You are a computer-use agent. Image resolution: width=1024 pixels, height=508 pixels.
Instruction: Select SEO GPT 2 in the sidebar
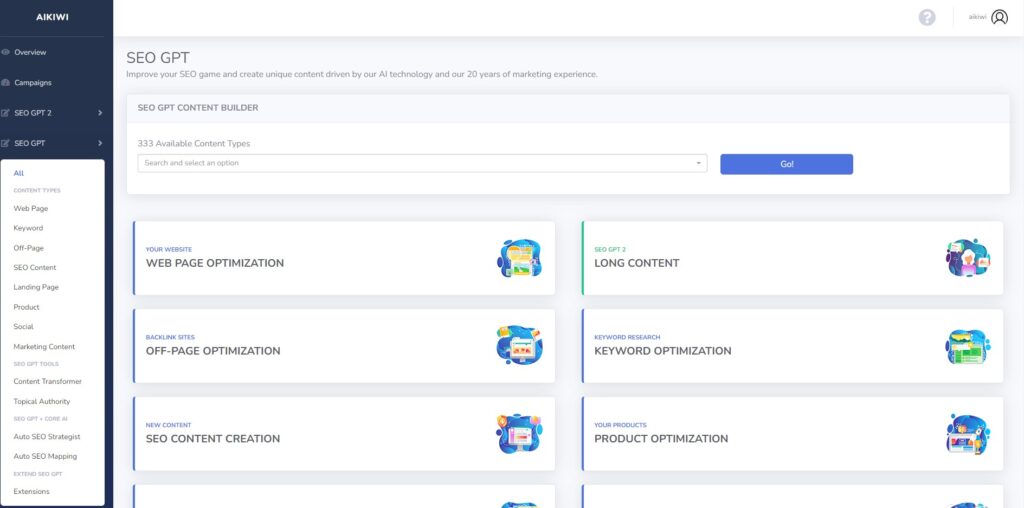coord(33,113)
